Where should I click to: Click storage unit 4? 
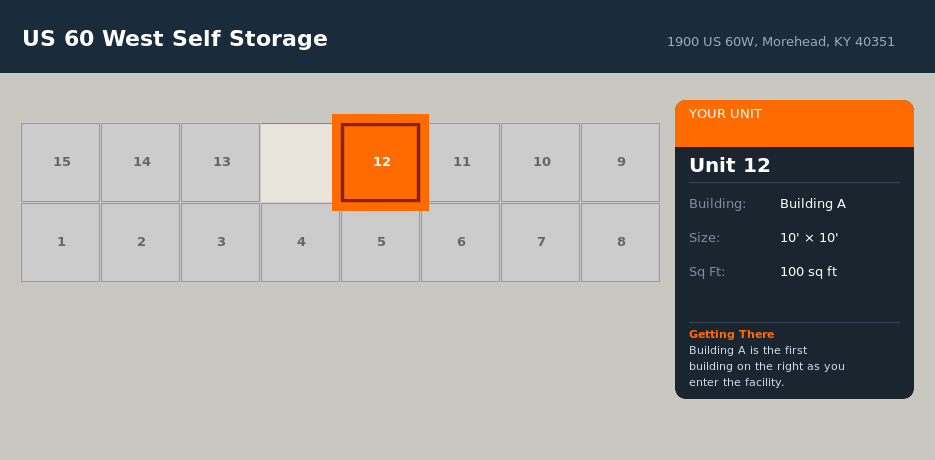click(x=301, y=242)
